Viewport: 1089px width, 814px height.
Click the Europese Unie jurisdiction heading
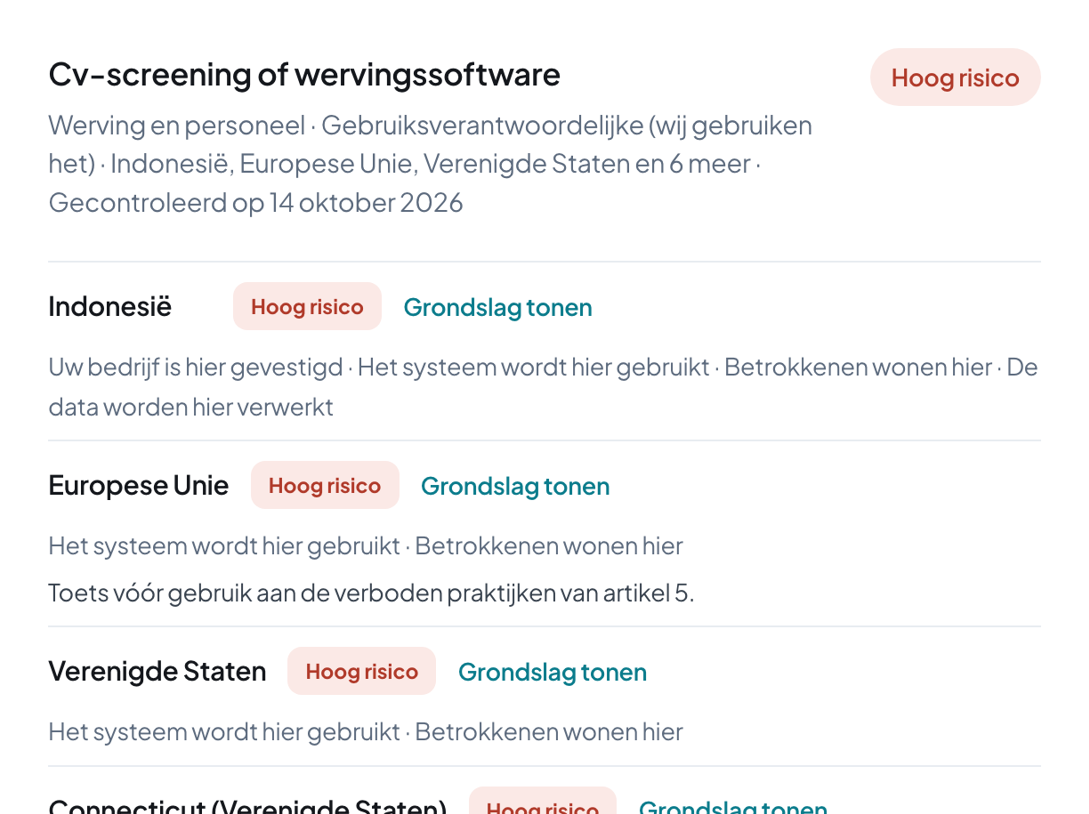[x=138, y=485]
